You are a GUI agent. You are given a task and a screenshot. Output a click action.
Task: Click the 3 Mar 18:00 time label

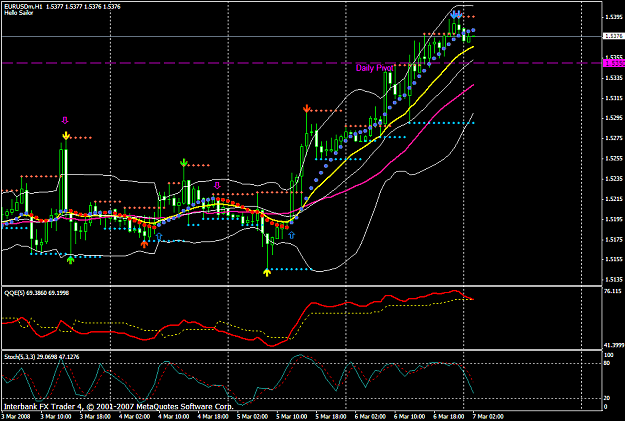pos(95,417)
